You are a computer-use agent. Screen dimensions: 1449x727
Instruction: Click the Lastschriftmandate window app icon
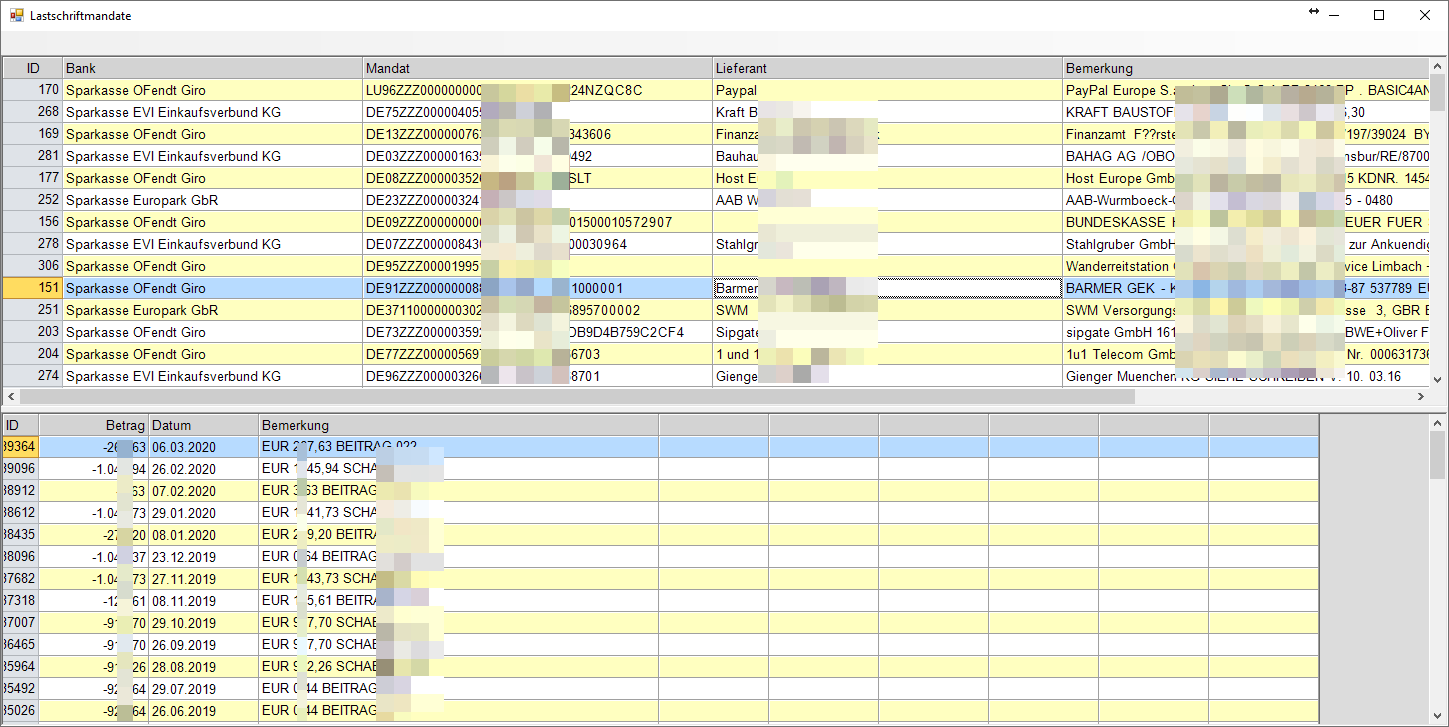point(16,15)
